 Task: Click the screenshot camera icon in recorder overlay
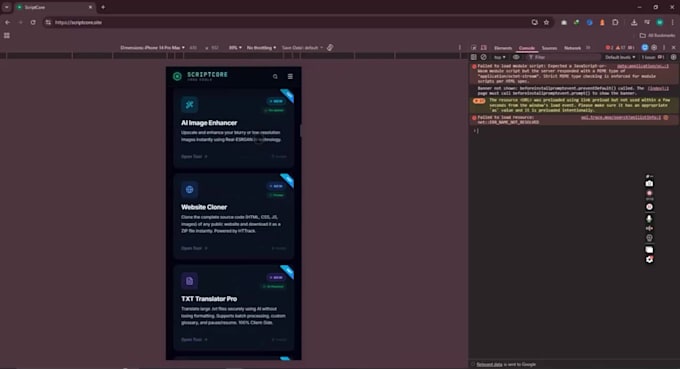(649, 183)
